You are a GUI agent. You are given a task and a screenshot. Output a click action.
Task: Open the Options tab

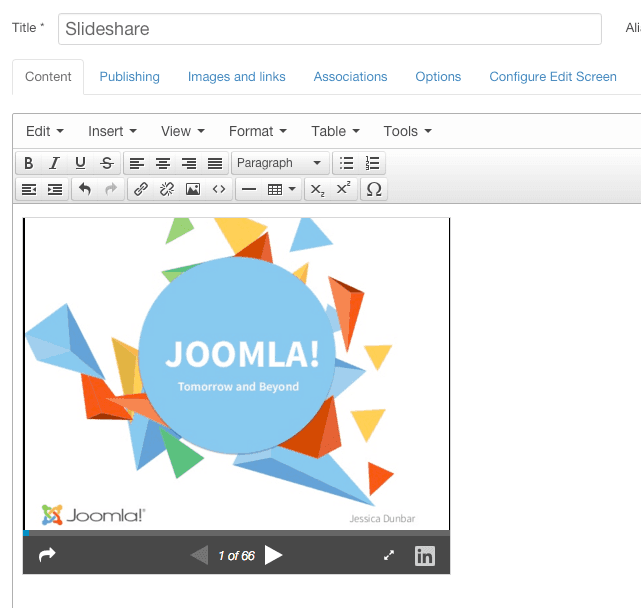[438, 77]
